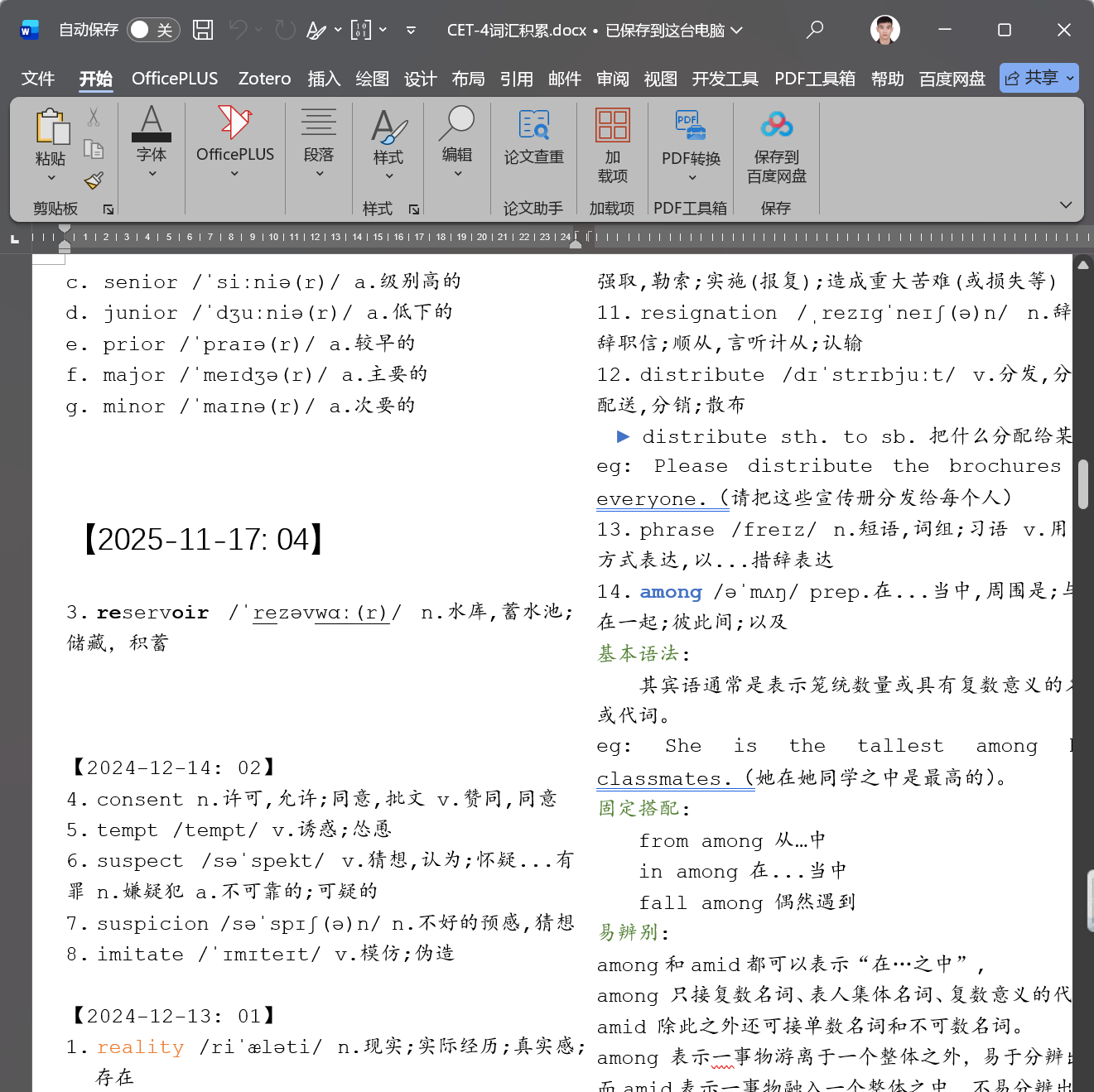The width and height of the screenshot is (1094, 1092).
Task: Click the Redo icon in title bar
Action: [285, 30]
